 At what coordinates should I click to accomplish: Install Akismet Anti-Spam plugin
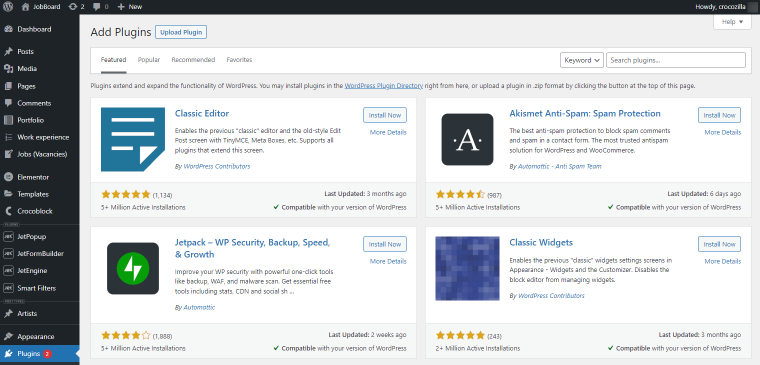click(x=719, y=115)
